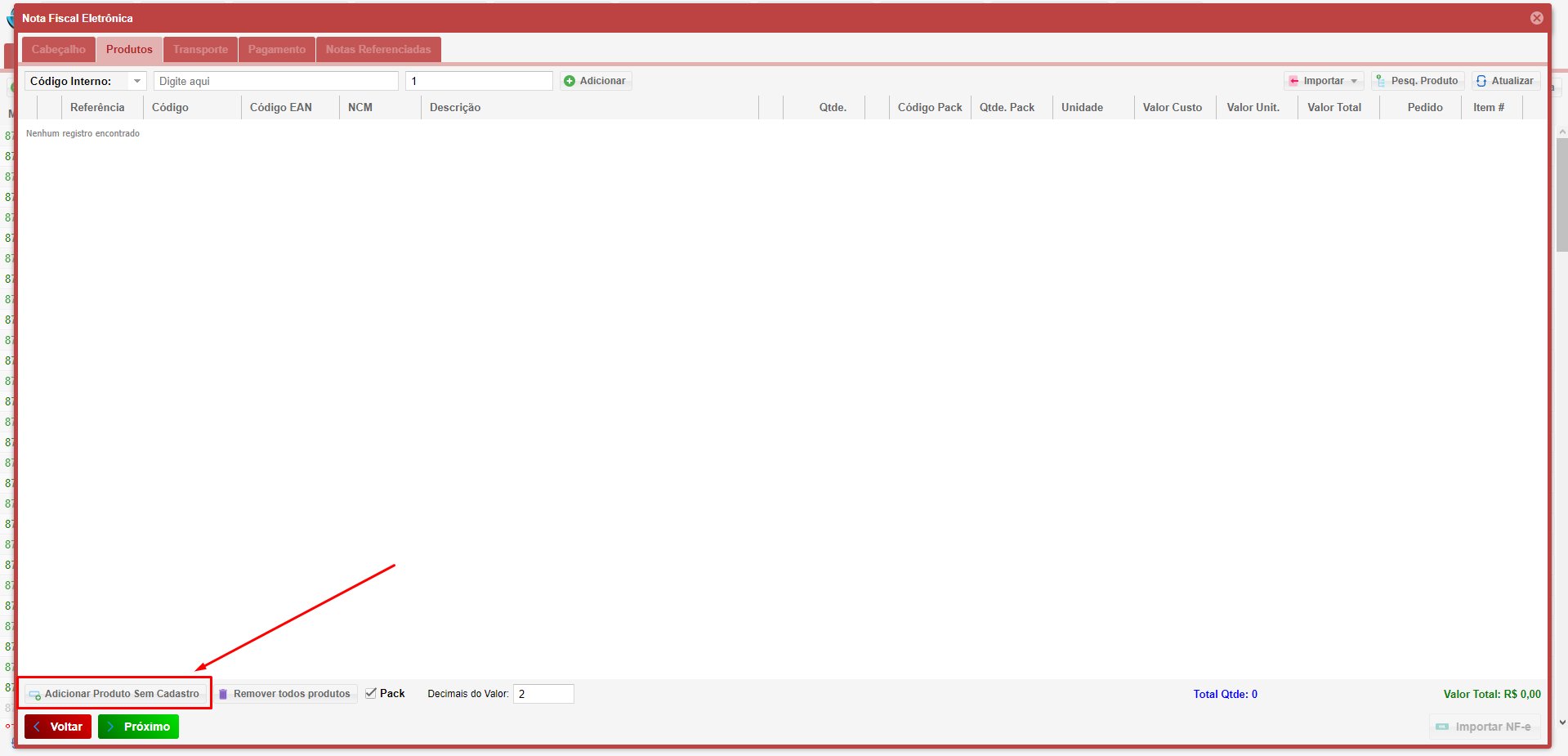Screen dimensions: 1568x756
Task: Click the Importar arrow icon
Action: point(1293,81)
